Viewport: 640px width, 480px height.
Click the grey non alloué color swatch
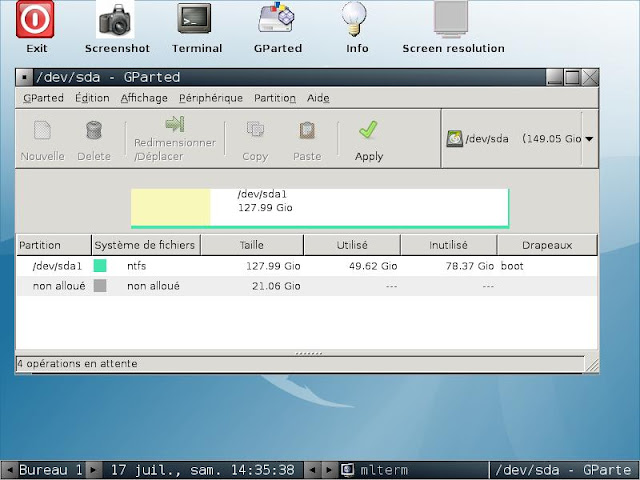(100, 286)
